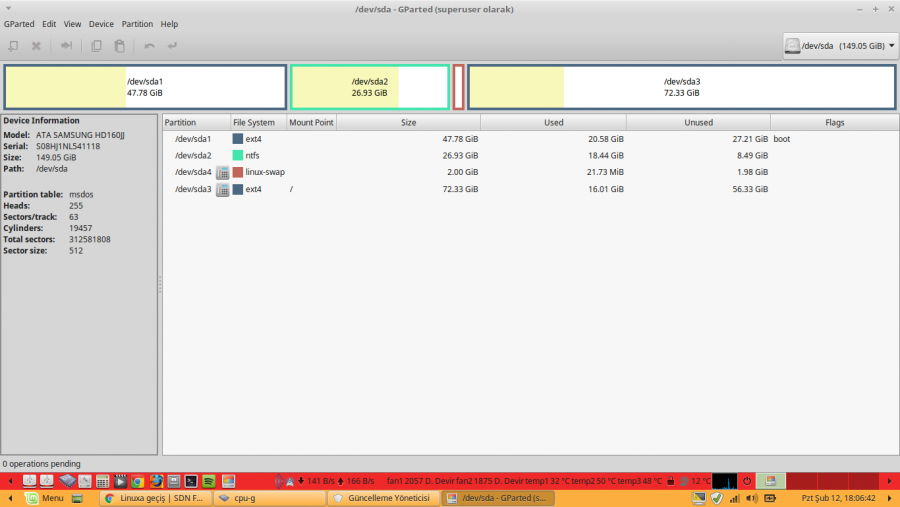Viewport: 900px width, 507px height.
Task: Click the New partition toolbar icon
Action: coord(13,46)
